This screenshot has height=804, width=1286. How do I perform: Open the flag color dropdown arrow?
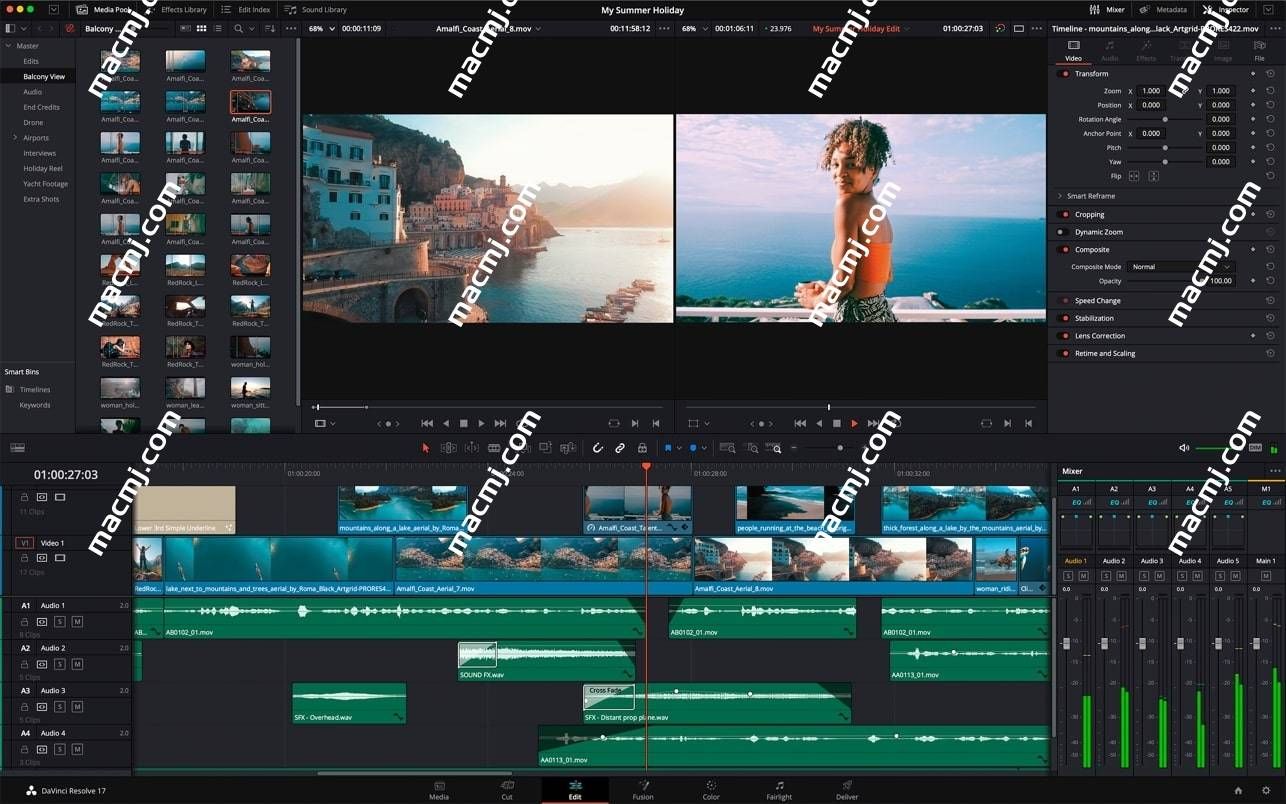click(x=680, y=448)
